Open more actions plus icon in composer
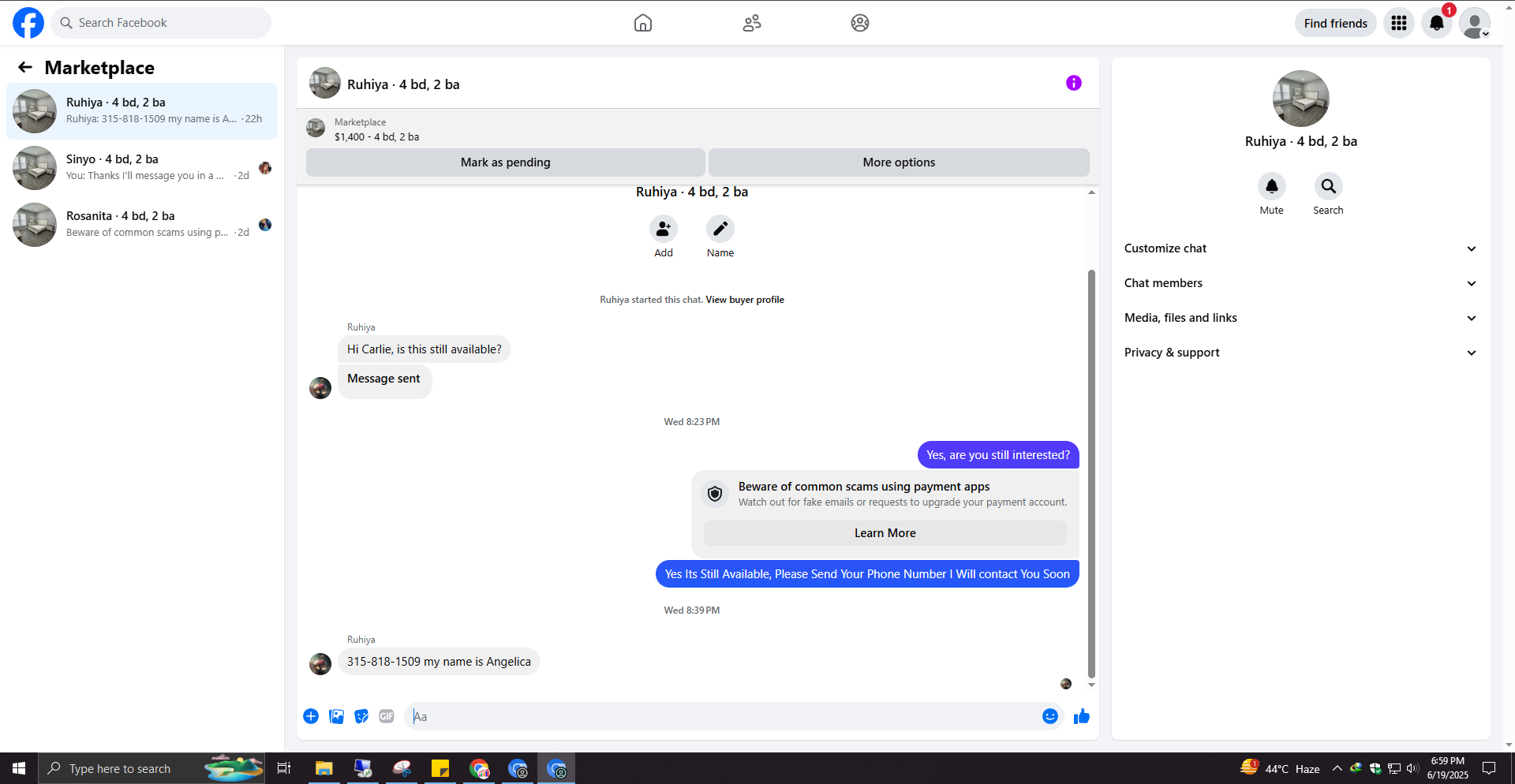This screenshot has width=1515, height=784. click(311, 716)
